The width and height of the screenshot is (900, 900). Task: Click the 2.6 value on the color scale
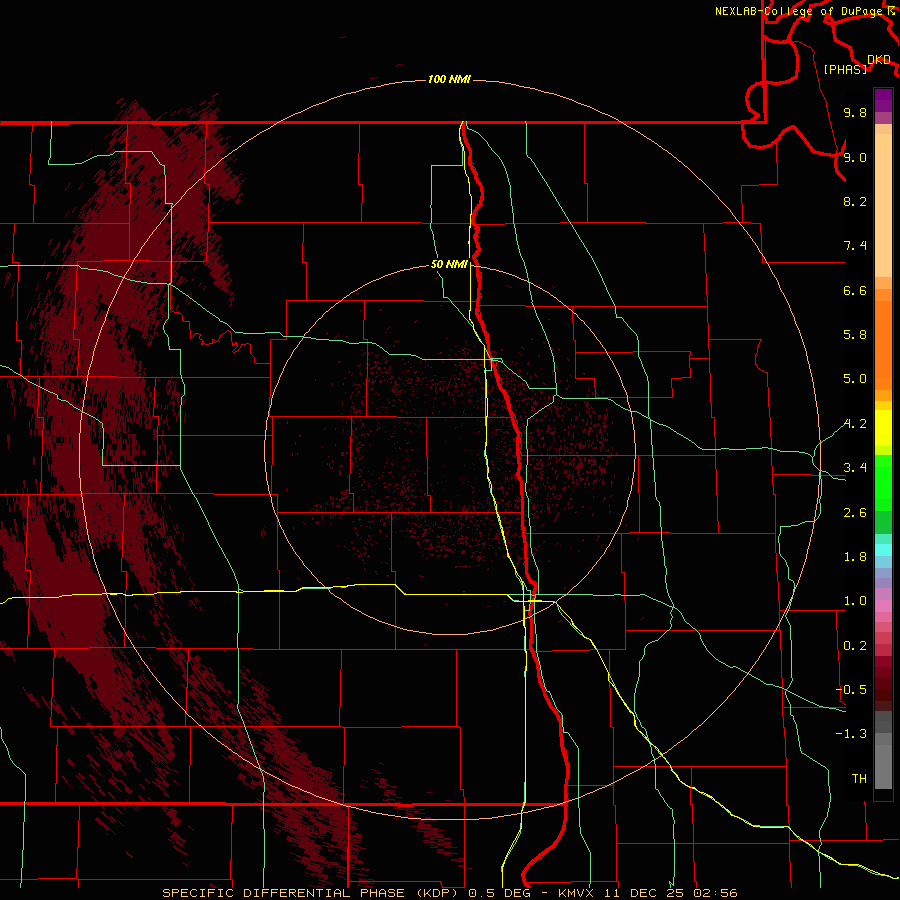(855, 513)
